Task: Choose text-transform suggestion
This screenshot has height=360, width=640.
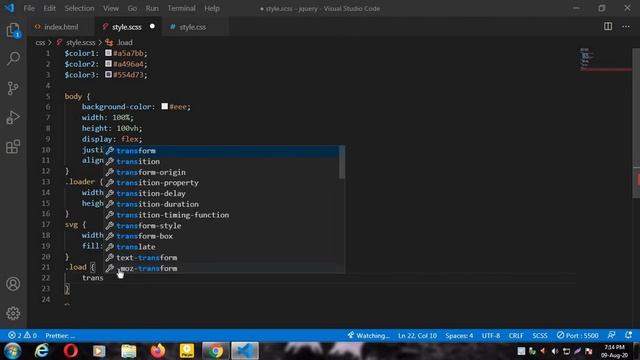Action: pyautogui.click(x=222, y=258)
